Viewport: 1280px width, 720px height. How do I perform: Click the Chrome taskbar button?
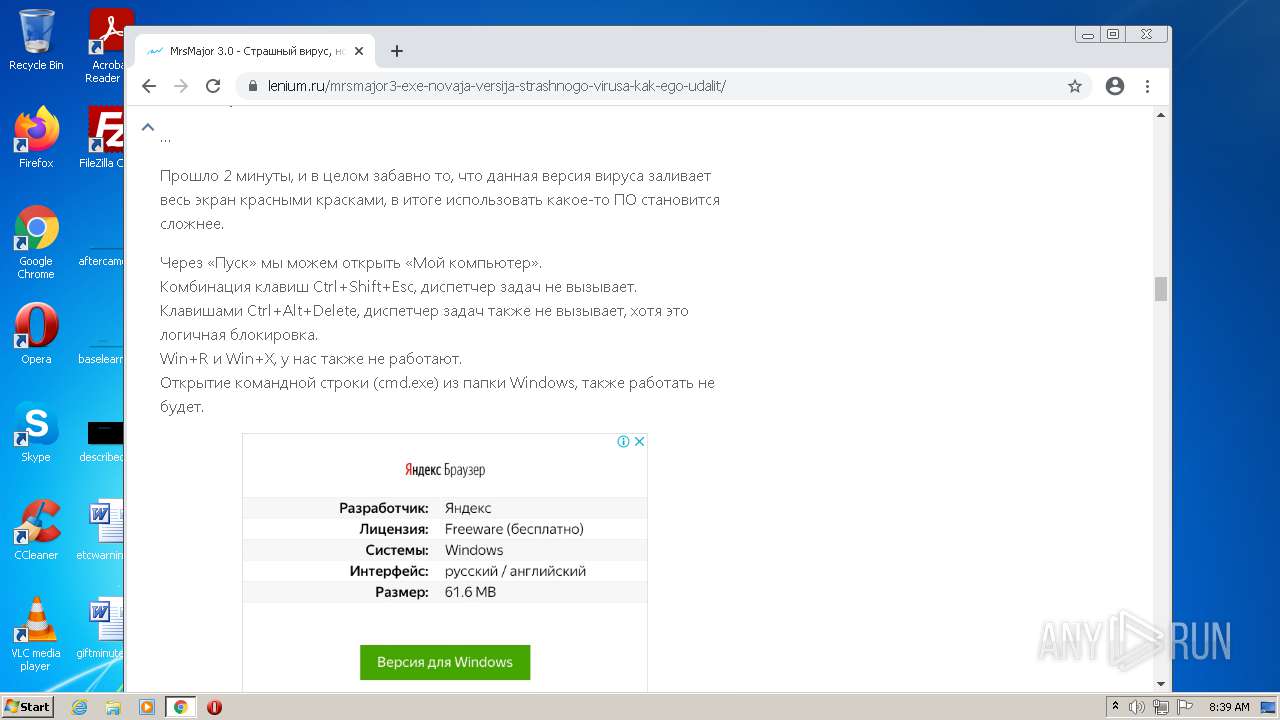pos(180,707)
